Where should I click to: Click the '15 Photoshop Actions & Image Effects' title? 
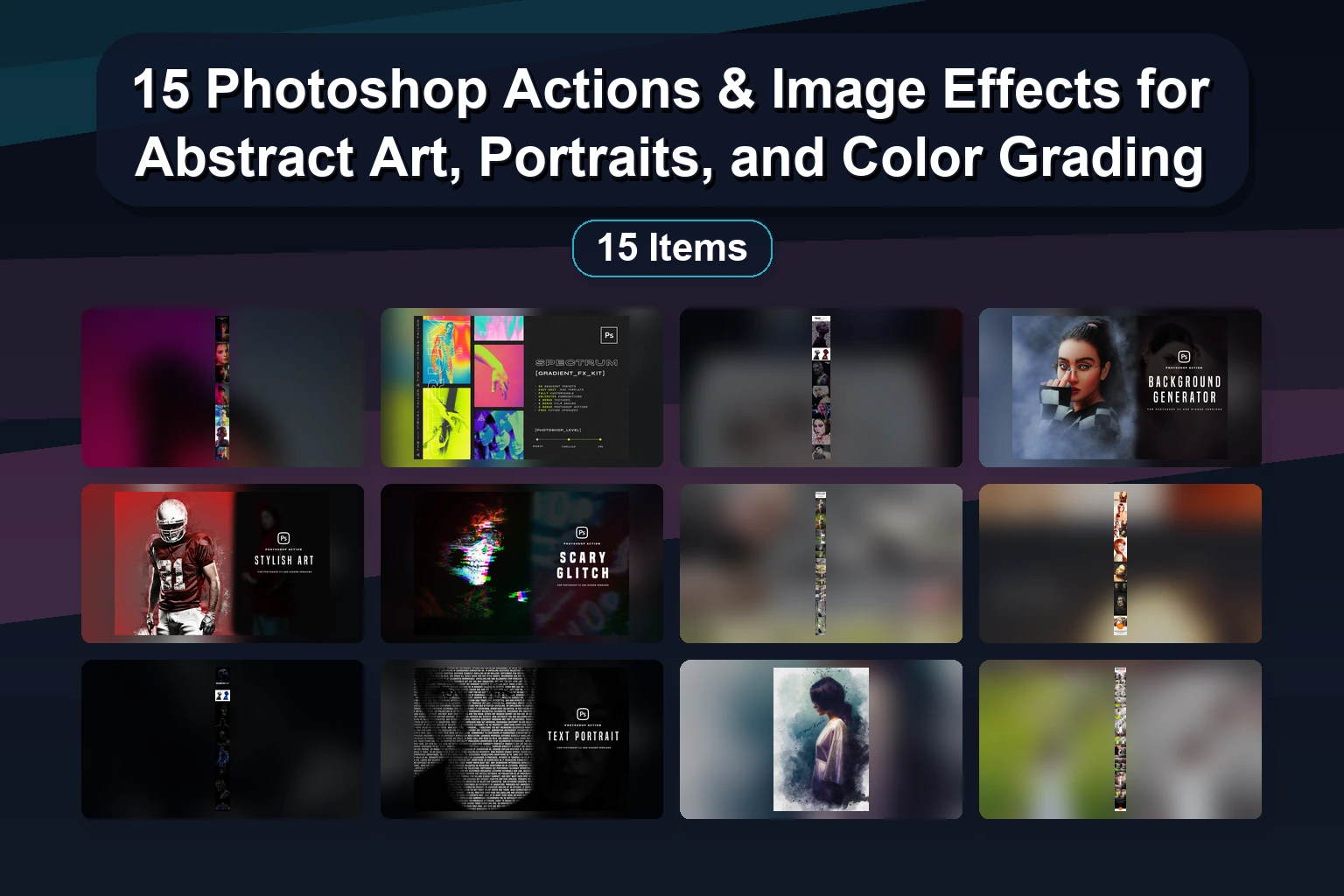672,122
